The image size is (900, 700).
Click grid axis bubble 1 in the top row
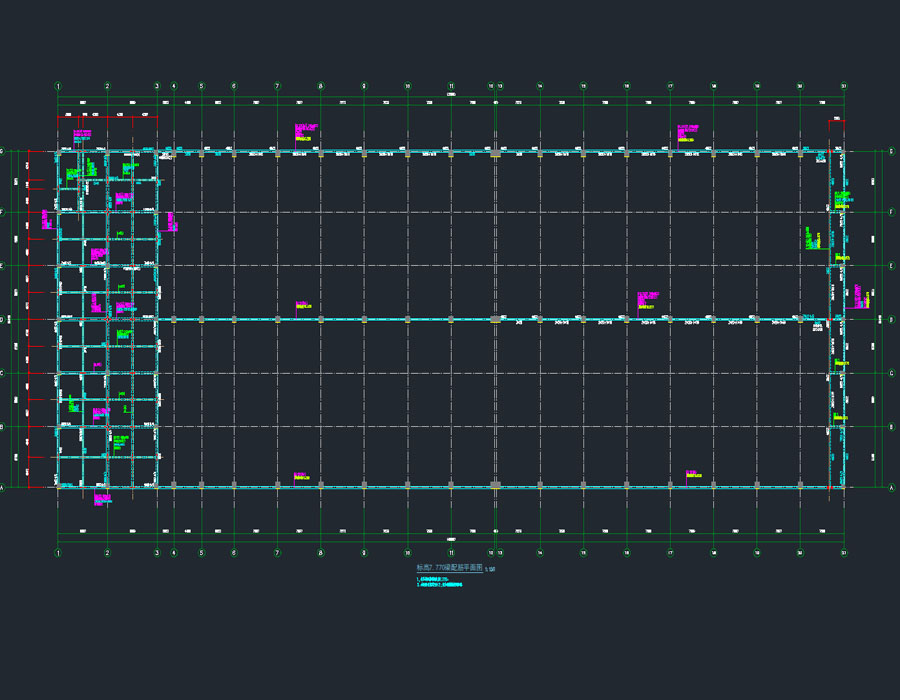pyautogui.click(x=58, y=86)
